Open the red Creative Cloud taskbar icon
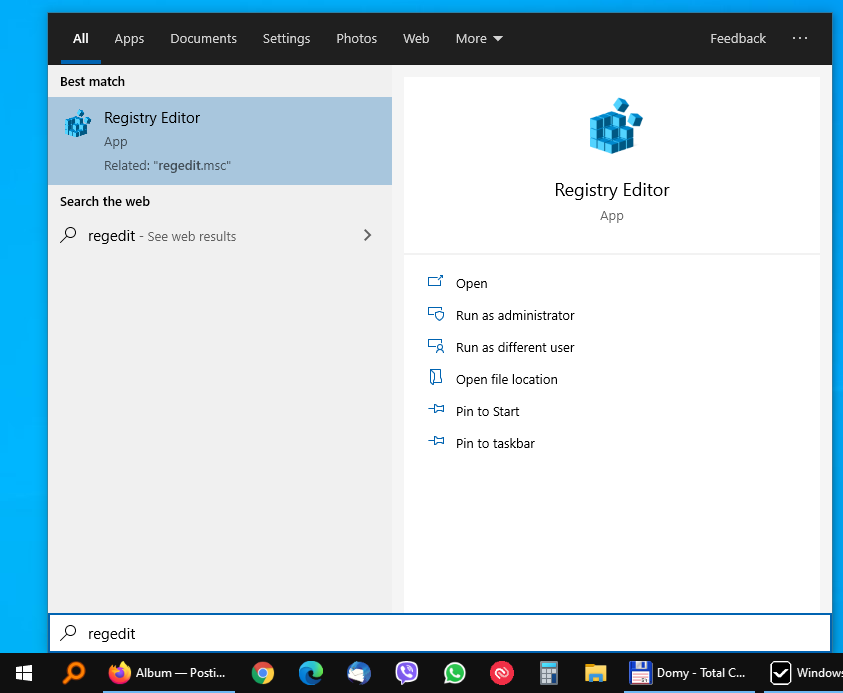 tap(502, 673)
